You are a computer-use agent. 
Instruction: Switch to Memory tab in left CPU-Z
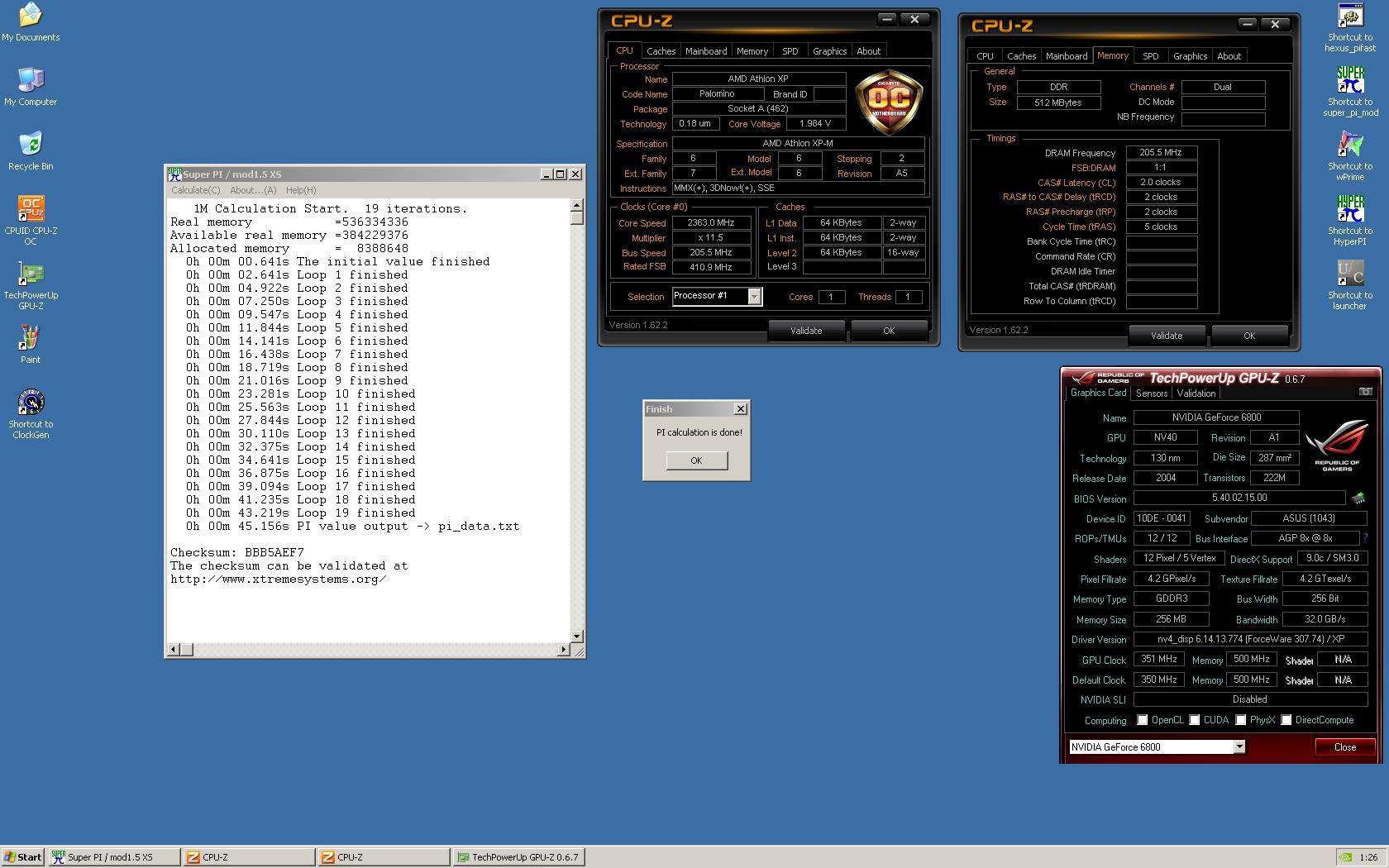752,51
